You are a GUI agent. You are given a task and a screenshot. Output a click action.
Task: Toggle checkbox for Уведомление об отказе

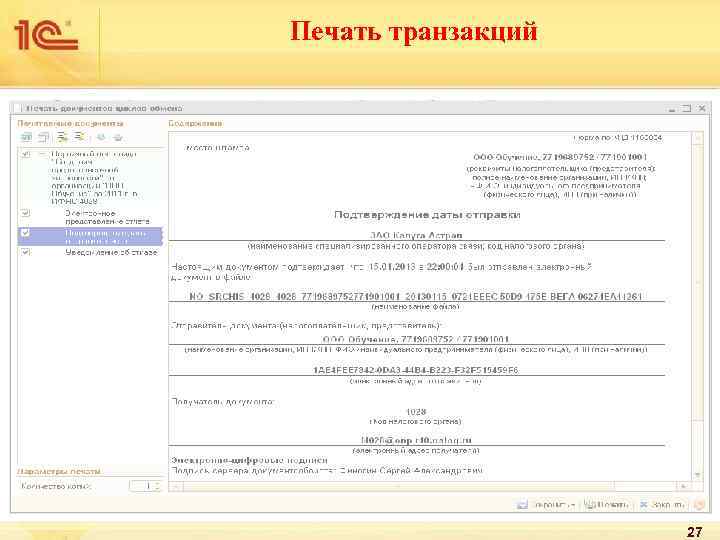[26, 252]
